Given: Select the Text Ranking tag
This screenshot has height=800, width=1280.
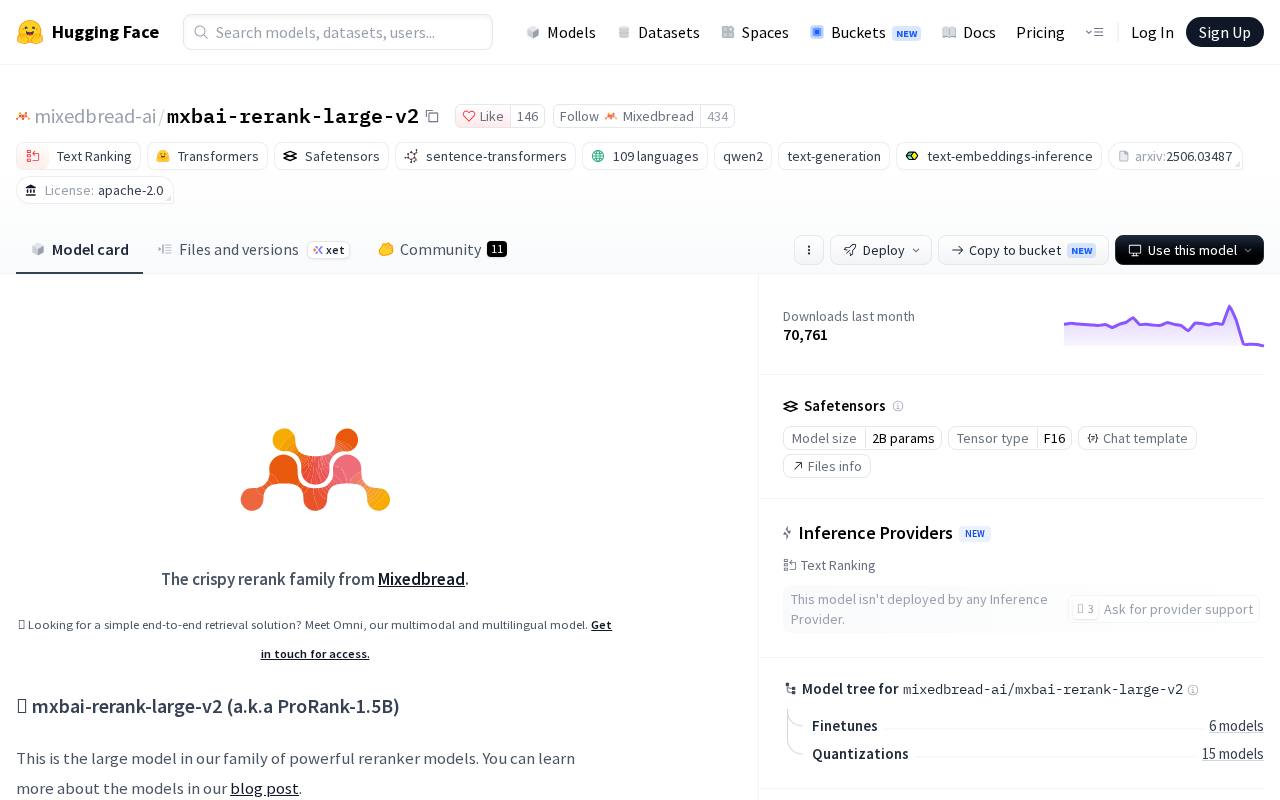Looking at the screenshot, I should [78, 156].
